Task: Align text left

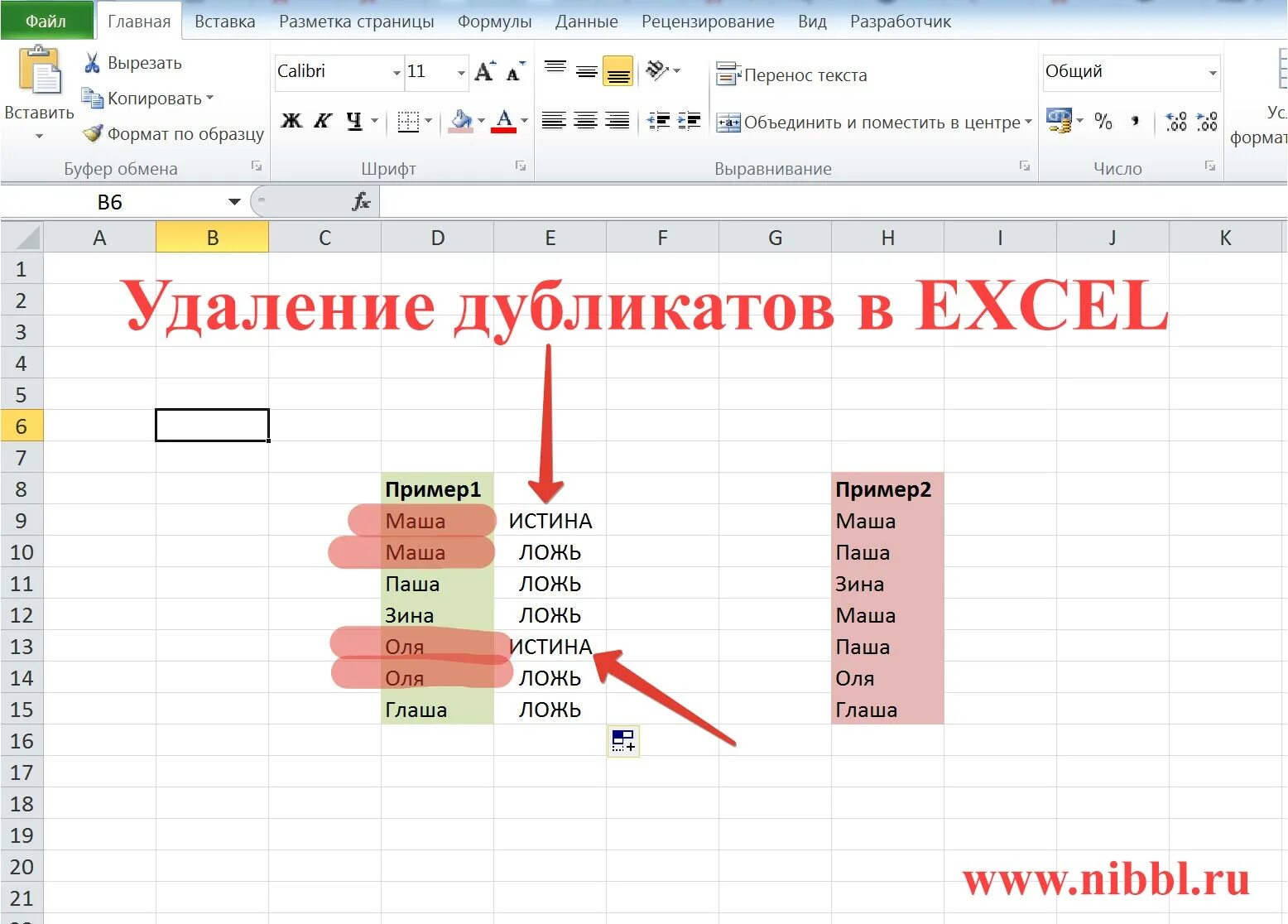Action: (554, 121)
